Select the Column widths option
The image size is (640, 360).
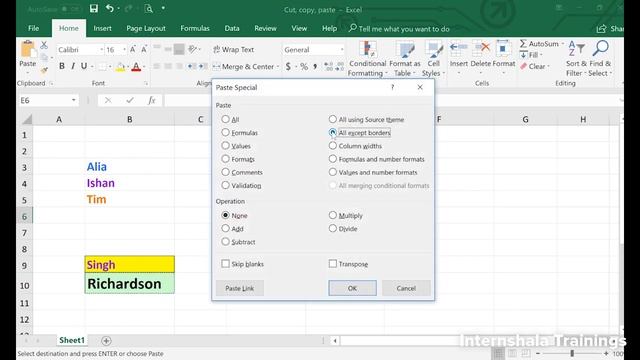click(333, 145)
